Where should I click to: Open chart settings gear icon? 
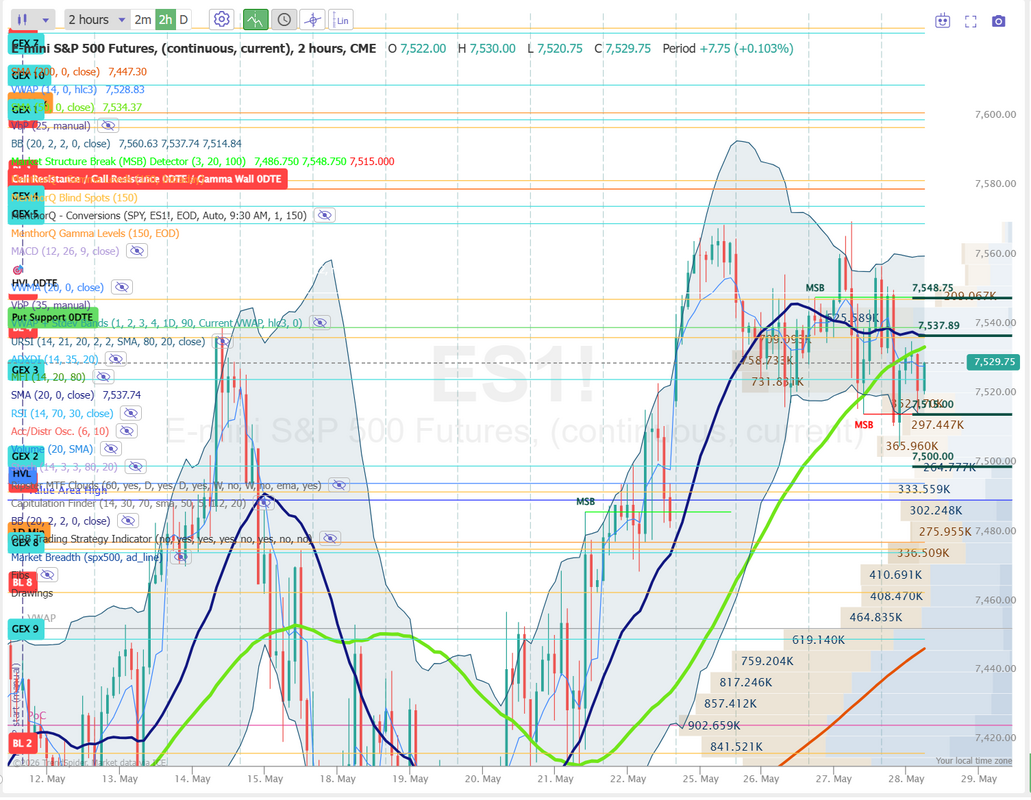222,20
